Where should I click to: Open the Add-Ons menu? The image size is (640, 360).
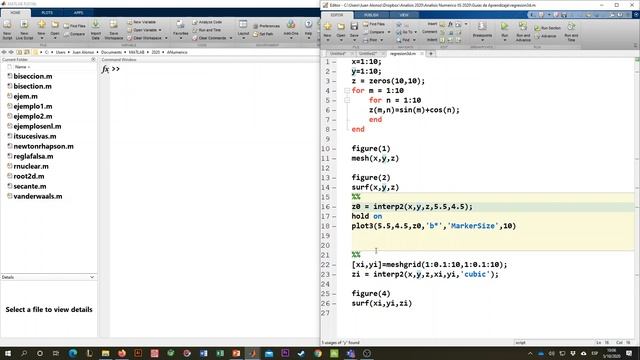tap(291, 29)
